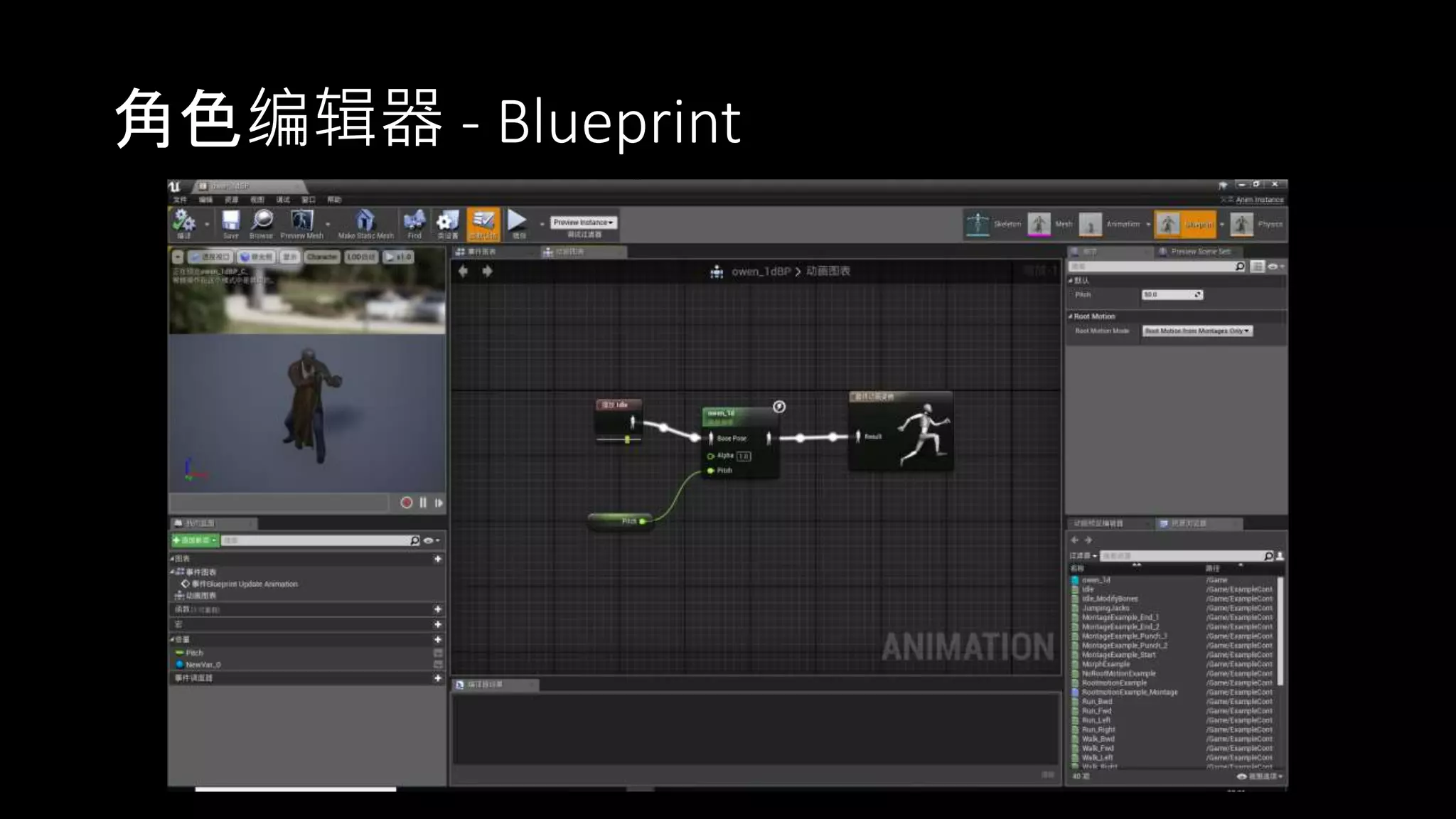Select the owen_1d blend node
Screen dimensions: 1456x819
(739, 442)
